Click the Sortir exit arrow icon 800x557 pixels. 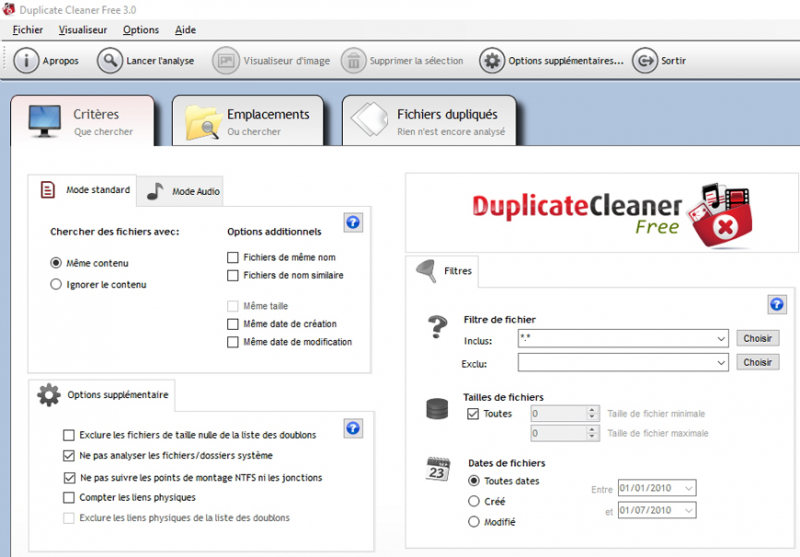pyautogui.click(x=645, y=61)
